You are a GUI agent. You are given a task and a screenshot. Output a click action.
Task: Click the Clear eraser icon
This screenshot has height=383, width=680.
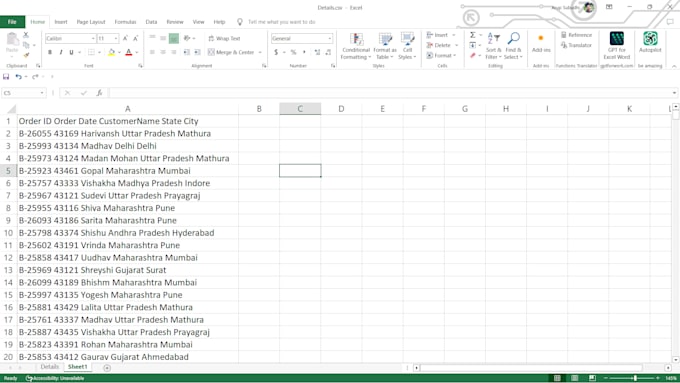point(473,56)
